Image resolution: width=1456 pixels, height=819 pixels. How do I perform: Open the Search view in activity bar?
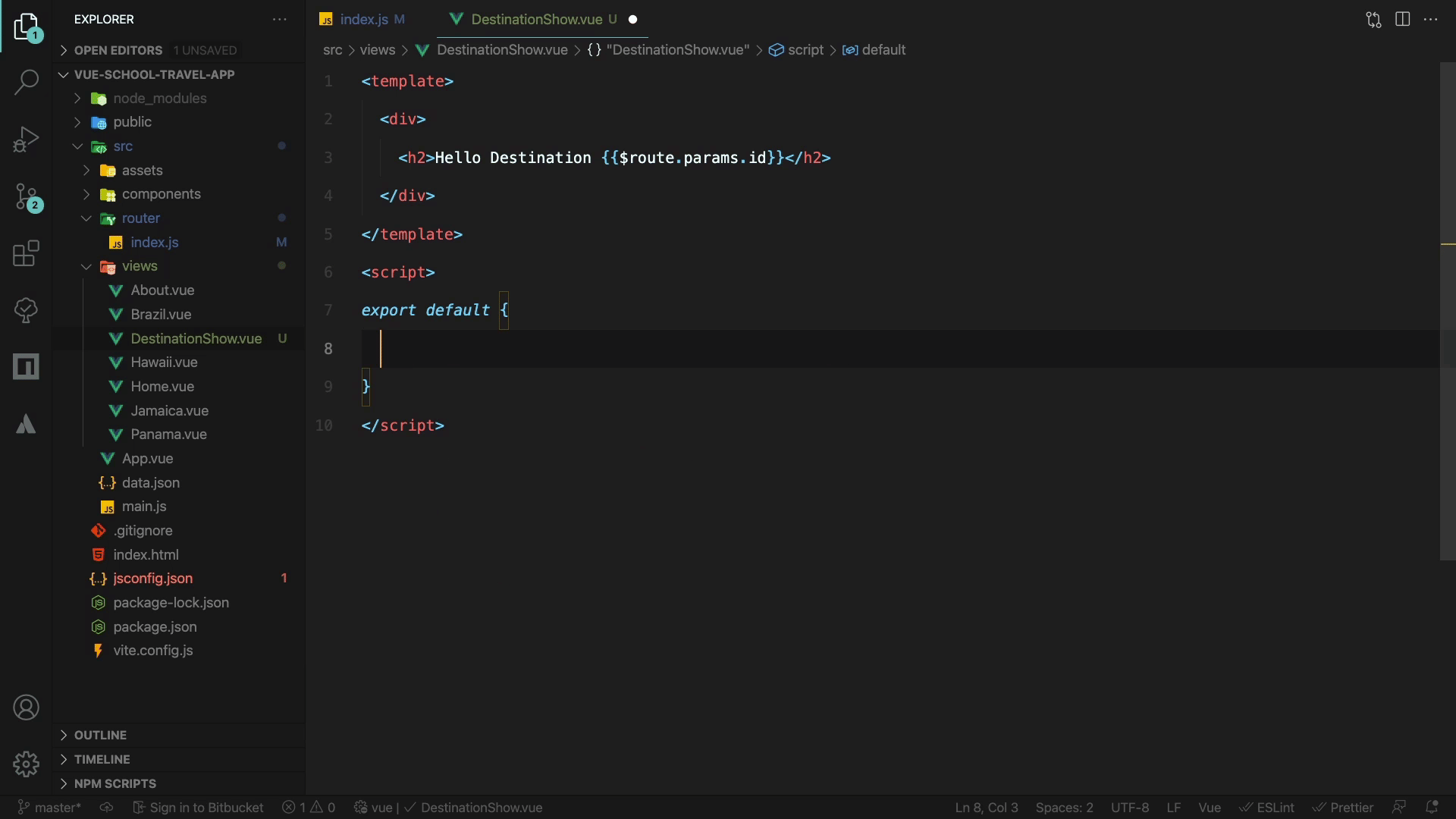click(x=27, y=82)
